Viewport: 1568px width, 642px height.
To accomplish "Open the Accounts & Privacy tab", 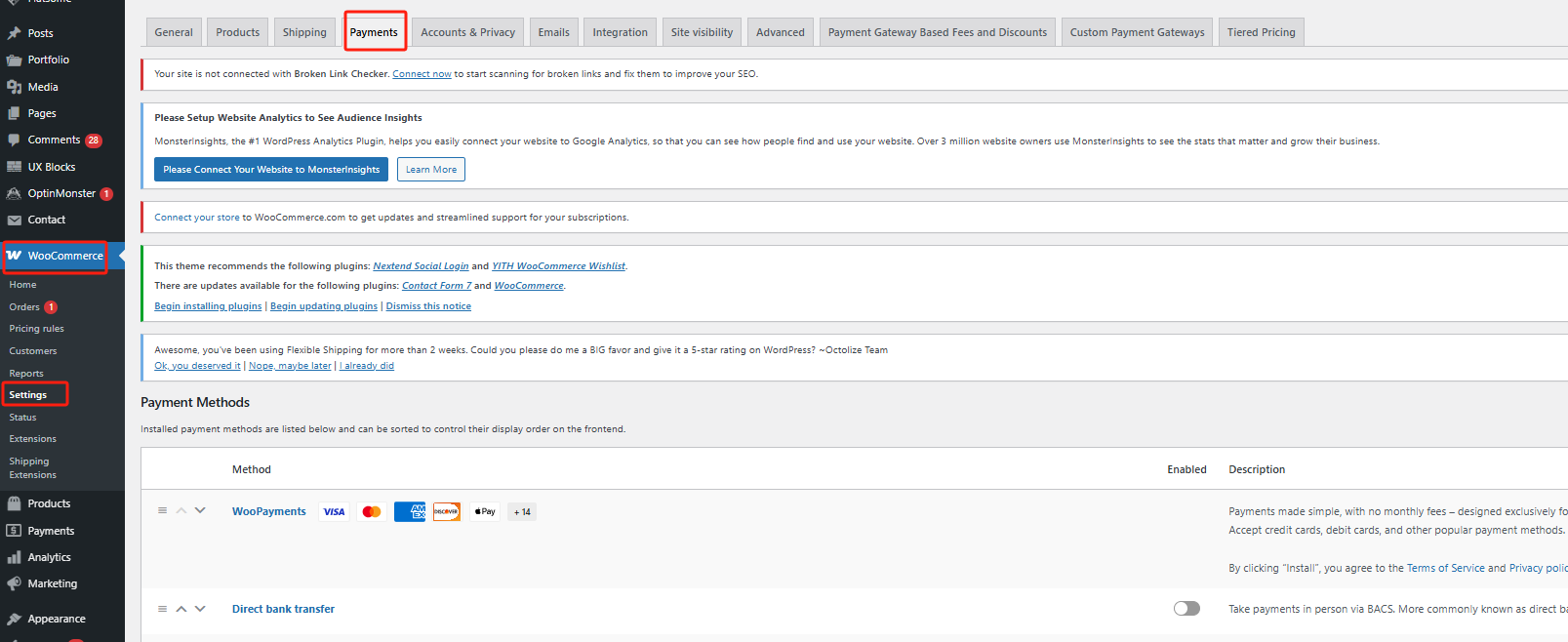I will 467,32.
